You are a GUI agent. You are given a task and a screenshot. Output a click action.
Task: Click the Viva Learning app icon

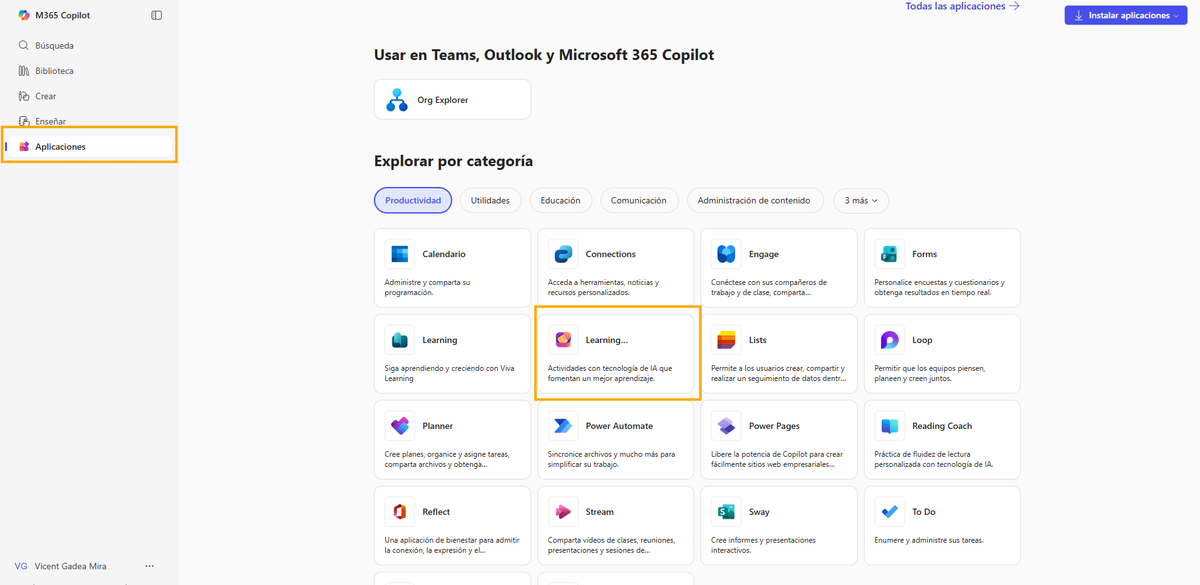click(399, 340)
